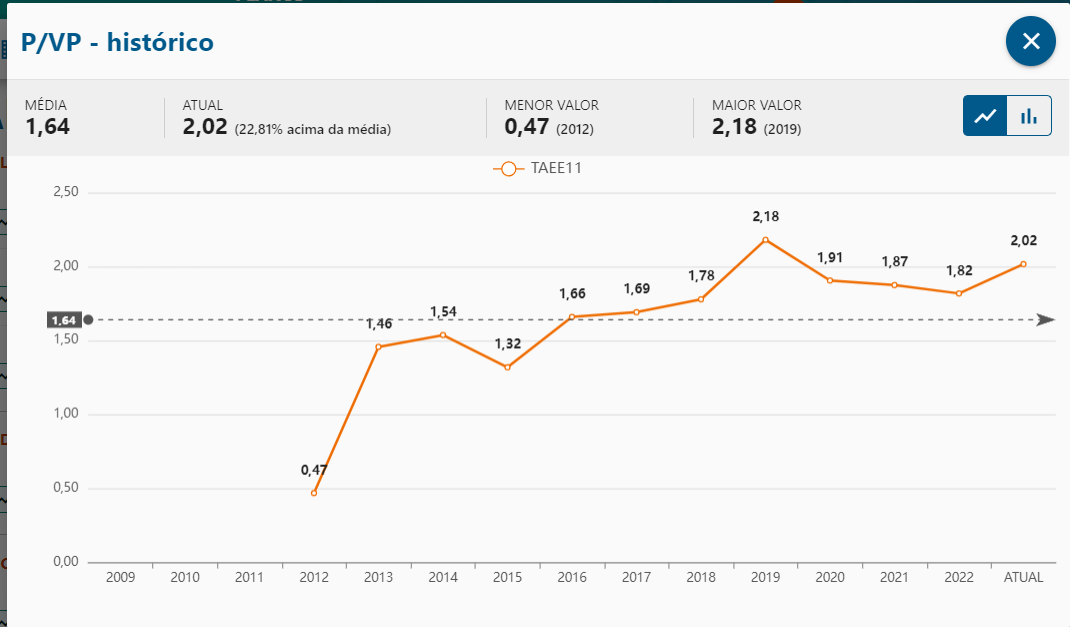Click the ATUAL 2,02 statistic value
1070x627 pixels.
click(x=206, y=128)
